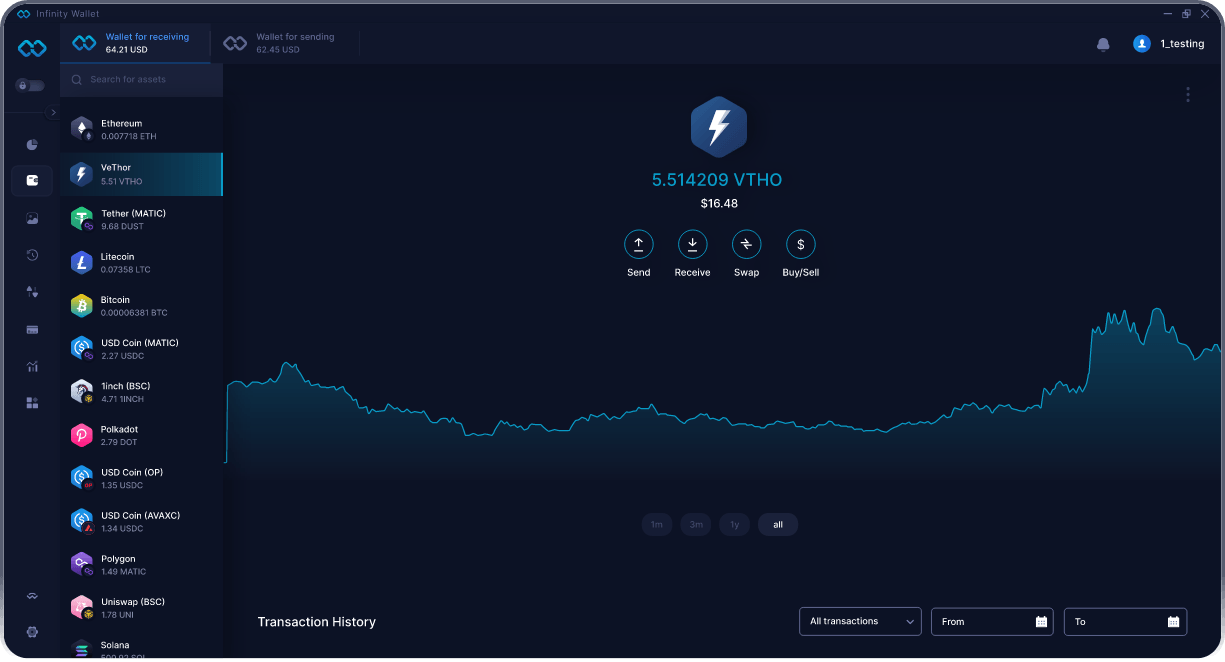Click the connection icon near sidebar bottom
Viewport: 1225px width, 662px height.
(32, 596)
